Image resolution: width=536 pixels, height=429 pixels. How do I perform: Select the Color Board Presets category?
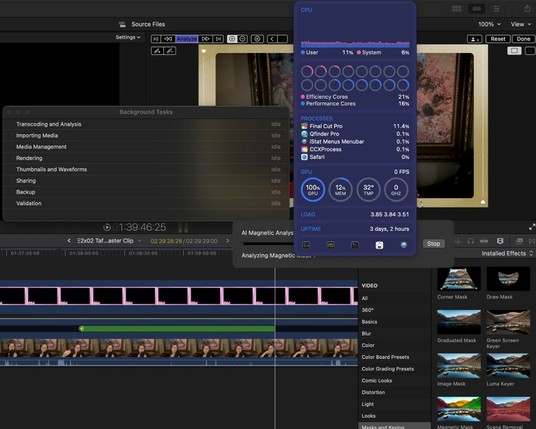point(385,357)
